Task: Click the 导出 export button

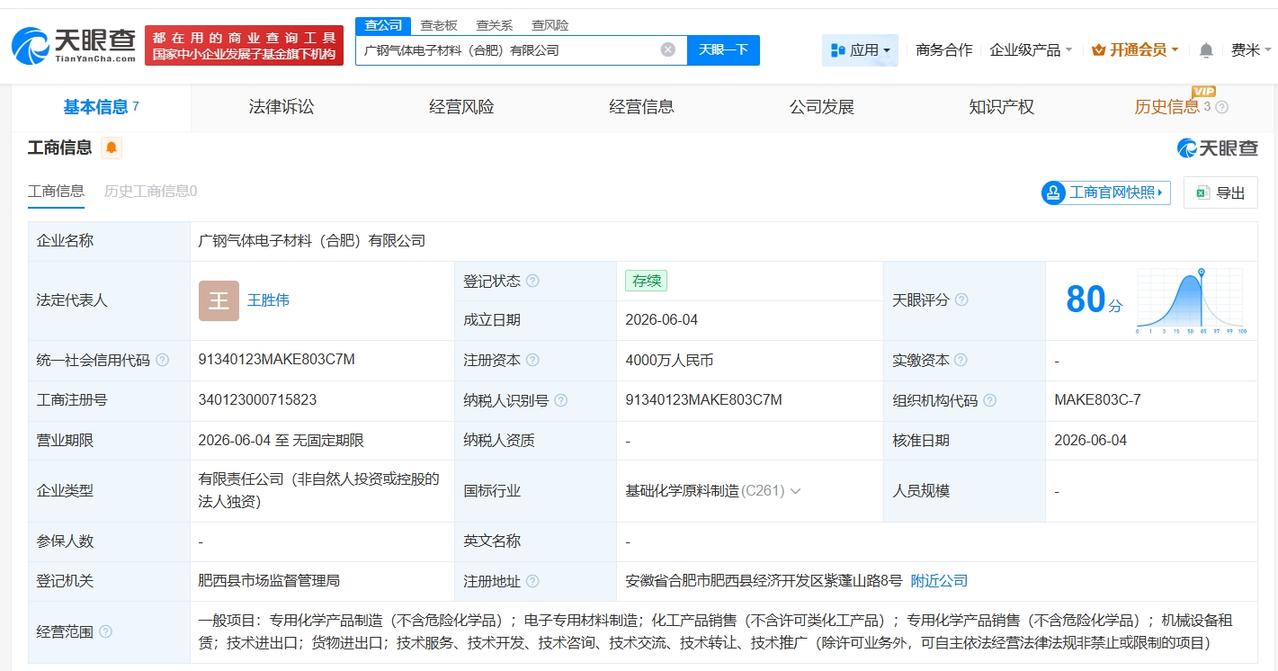Action: coord(1221,193)
